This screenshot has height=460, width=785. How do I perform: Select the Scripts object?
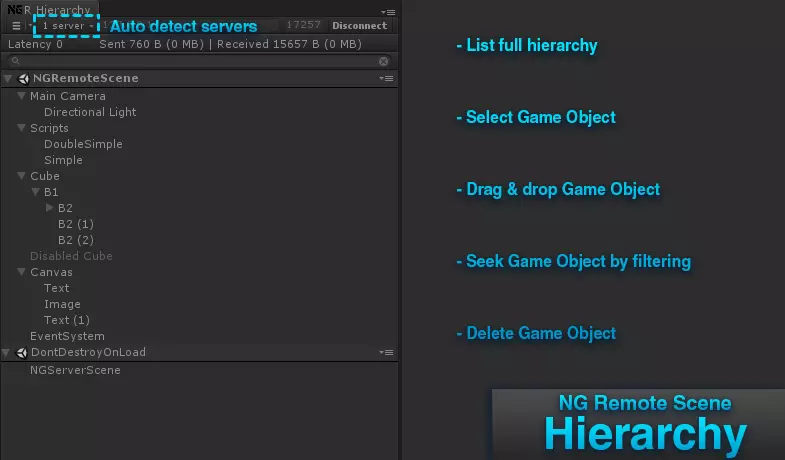[x=49, y=128]
